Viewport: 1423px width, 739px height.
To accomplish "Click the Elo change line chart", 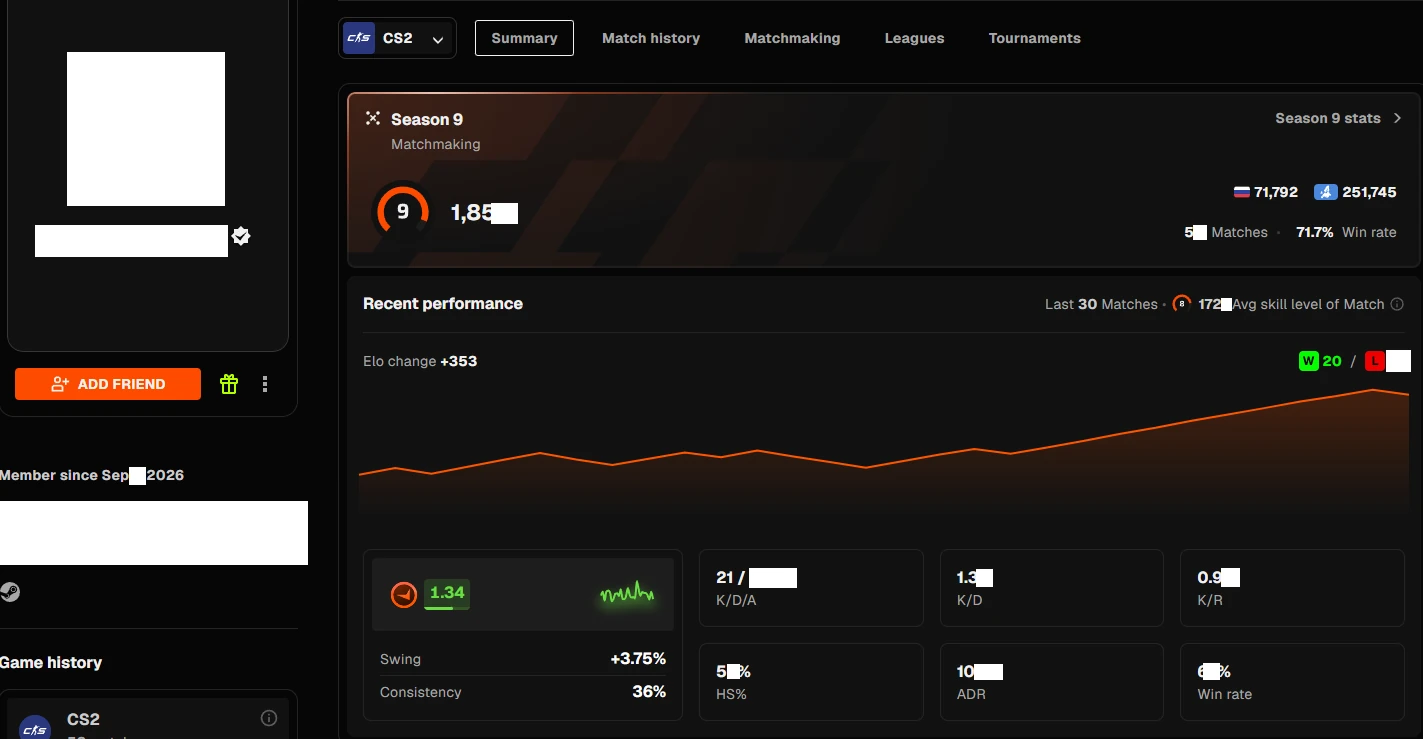I will click(884, 450).
